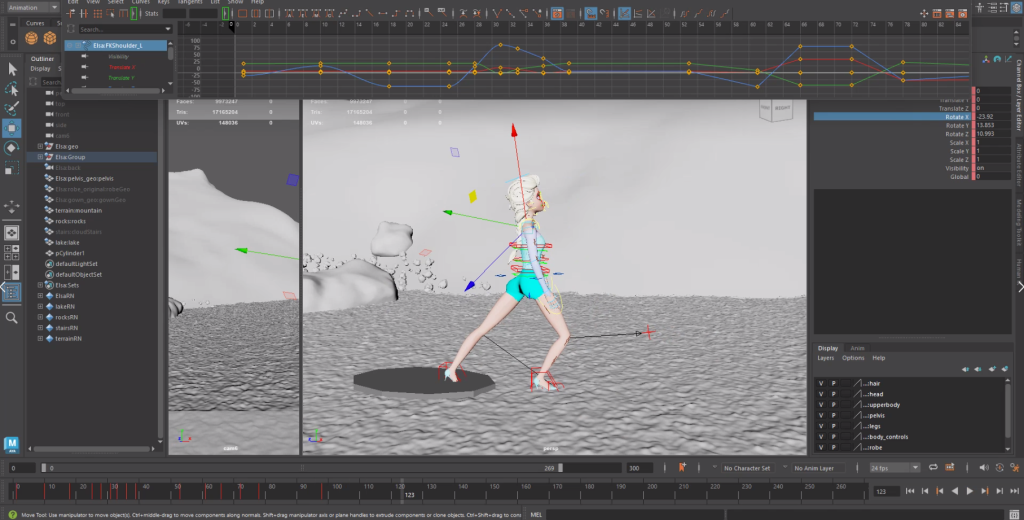
Task: Click the Graph Editor insert keys tool icon
Action: coord(83,13)
